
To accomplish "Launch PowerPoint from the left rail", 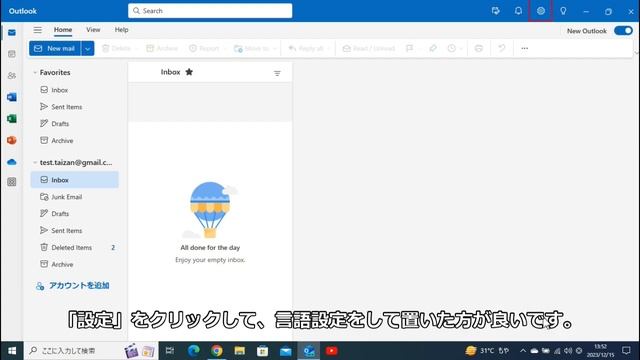I will click(x=12, y=140).
